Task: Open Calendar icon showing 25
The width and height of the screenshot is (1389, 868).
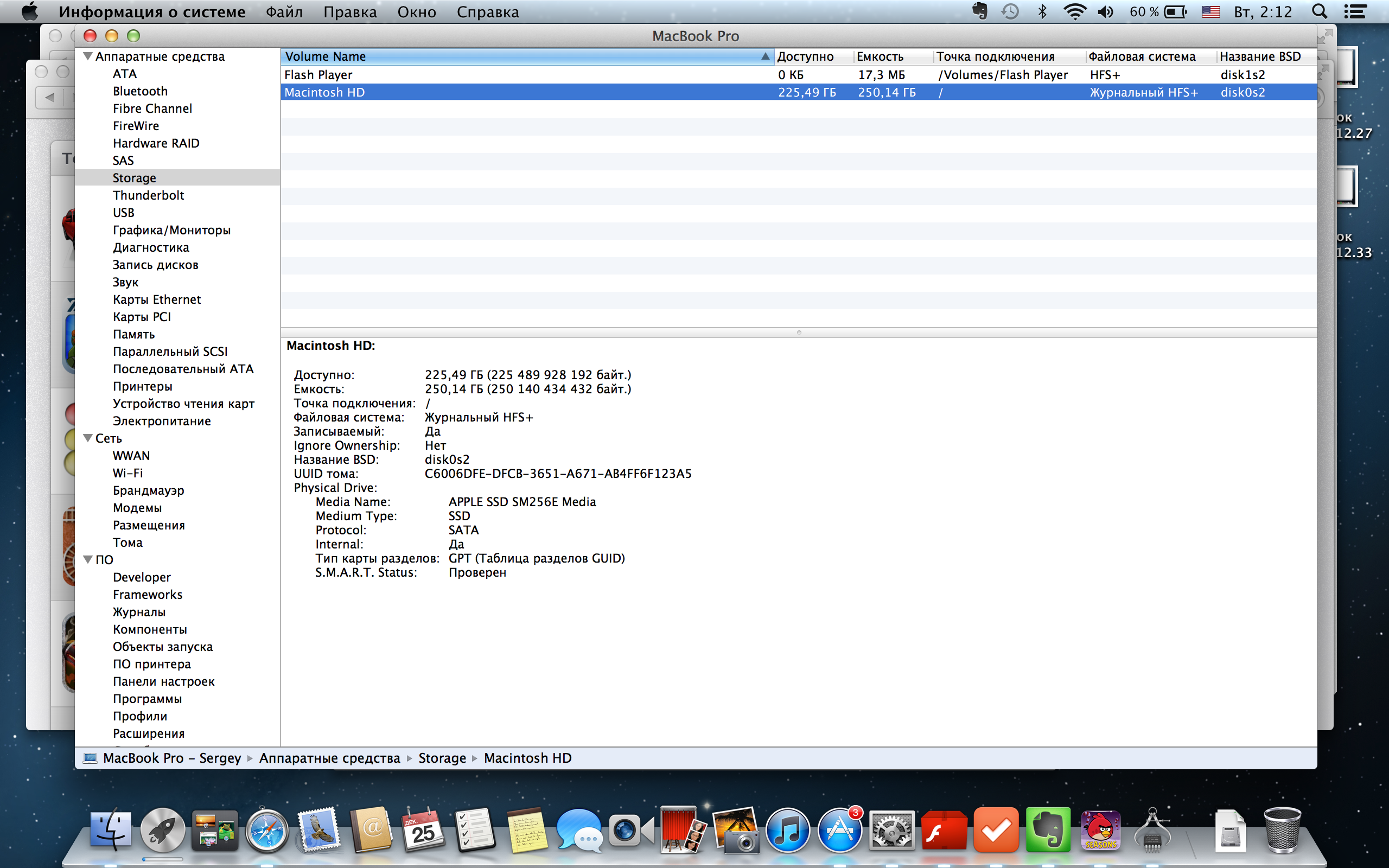Action: pos(423,830)
